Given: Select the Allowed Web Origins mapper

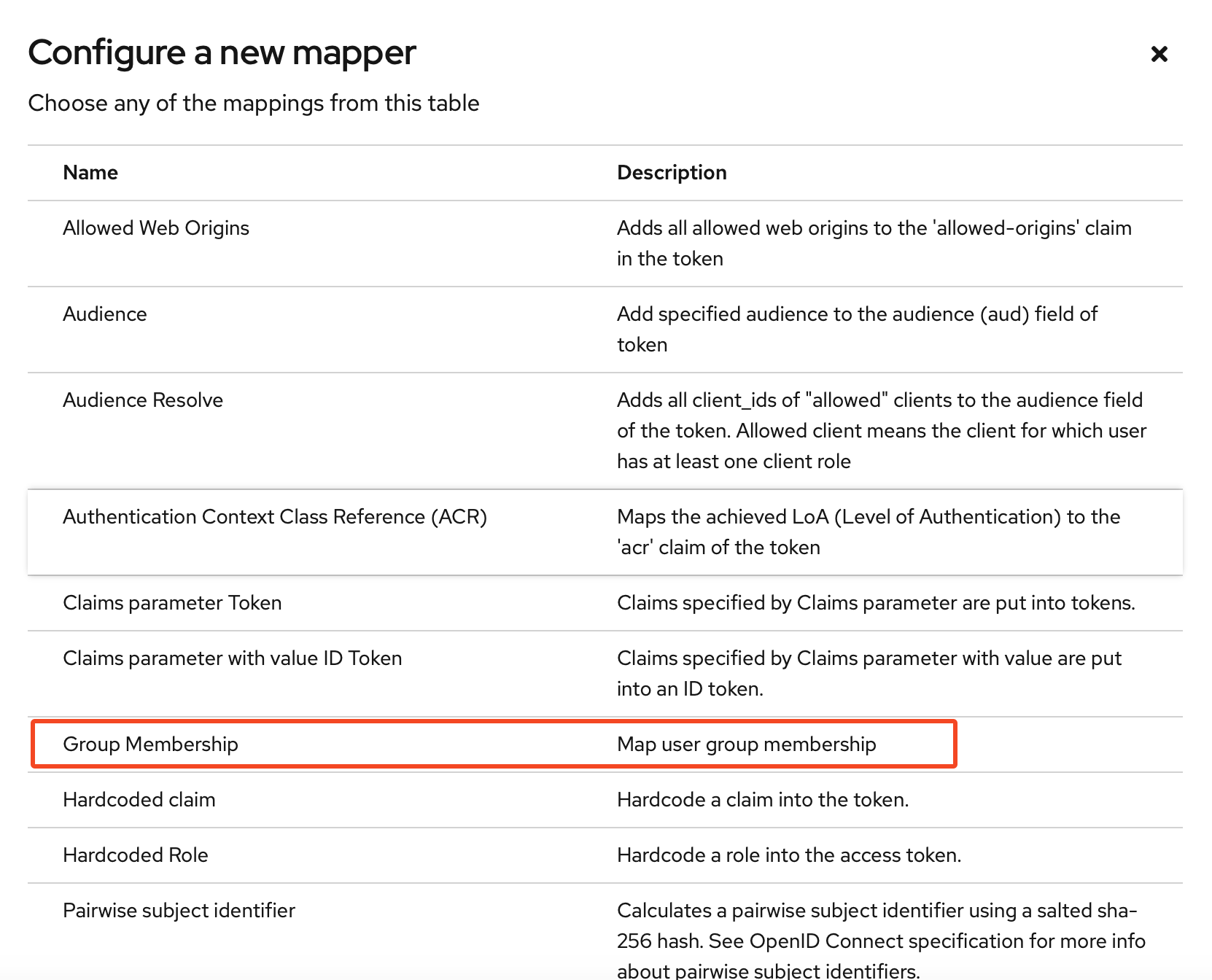Looking at the screenshot, I should (156, 228).
